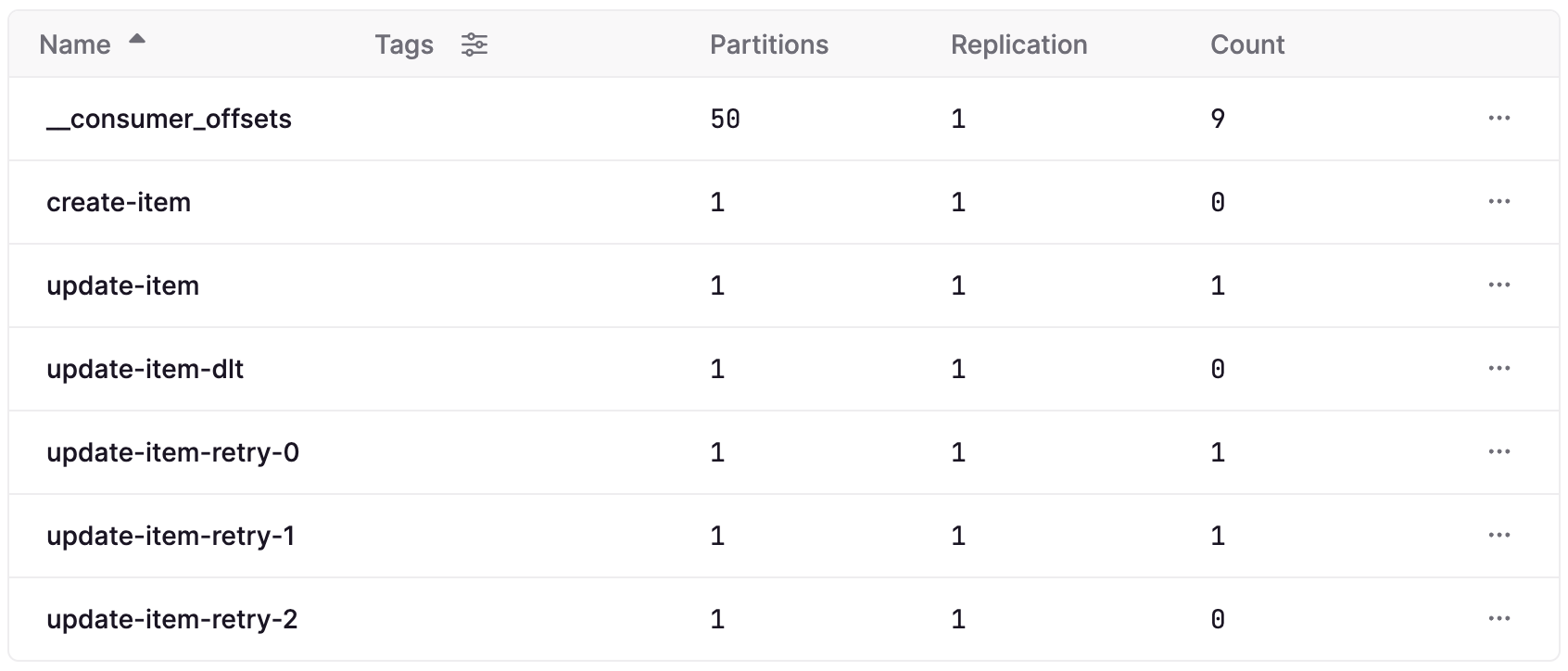Screen dimensions: 1568x671
Task: Click partition count 50 for __consumer_offsets
Action: pyautogui.click(x=725, y=119)
